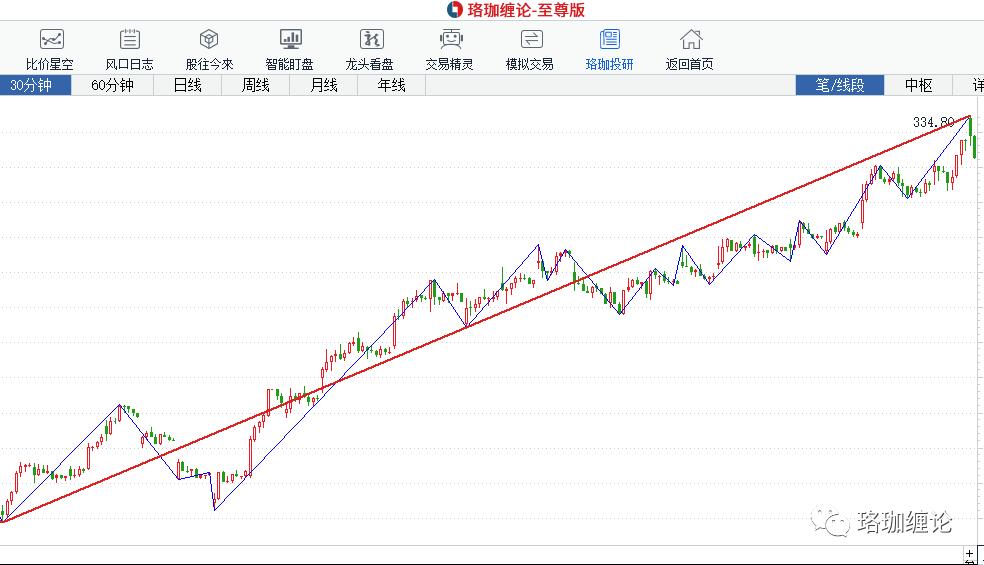The width and height of the screenshot is (984, 565).
Task: Click the plus zoom button below chart
Action: (x=969, y=553)
